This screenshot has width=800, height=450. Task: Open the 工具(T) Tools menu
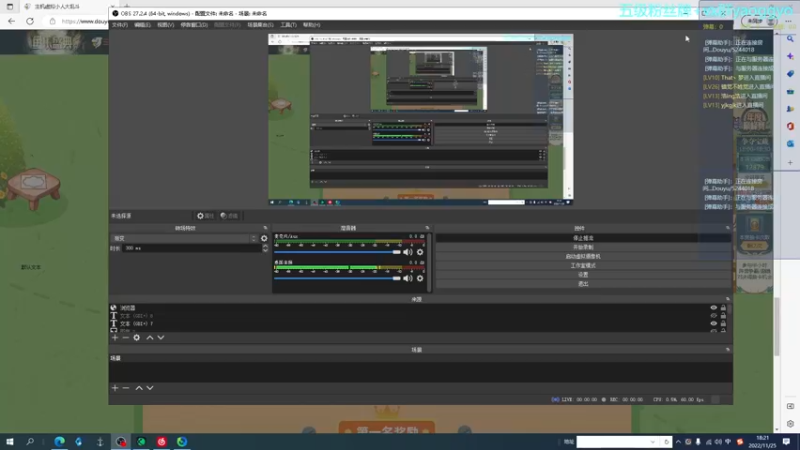[288, 25]
